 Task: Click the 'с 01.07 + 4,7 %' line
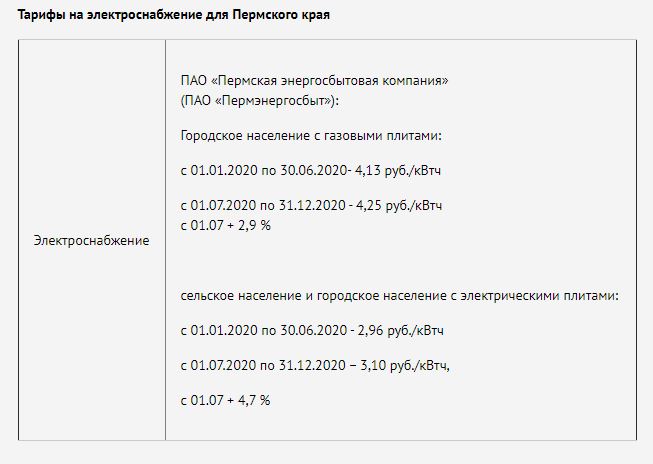coord(225,400)
